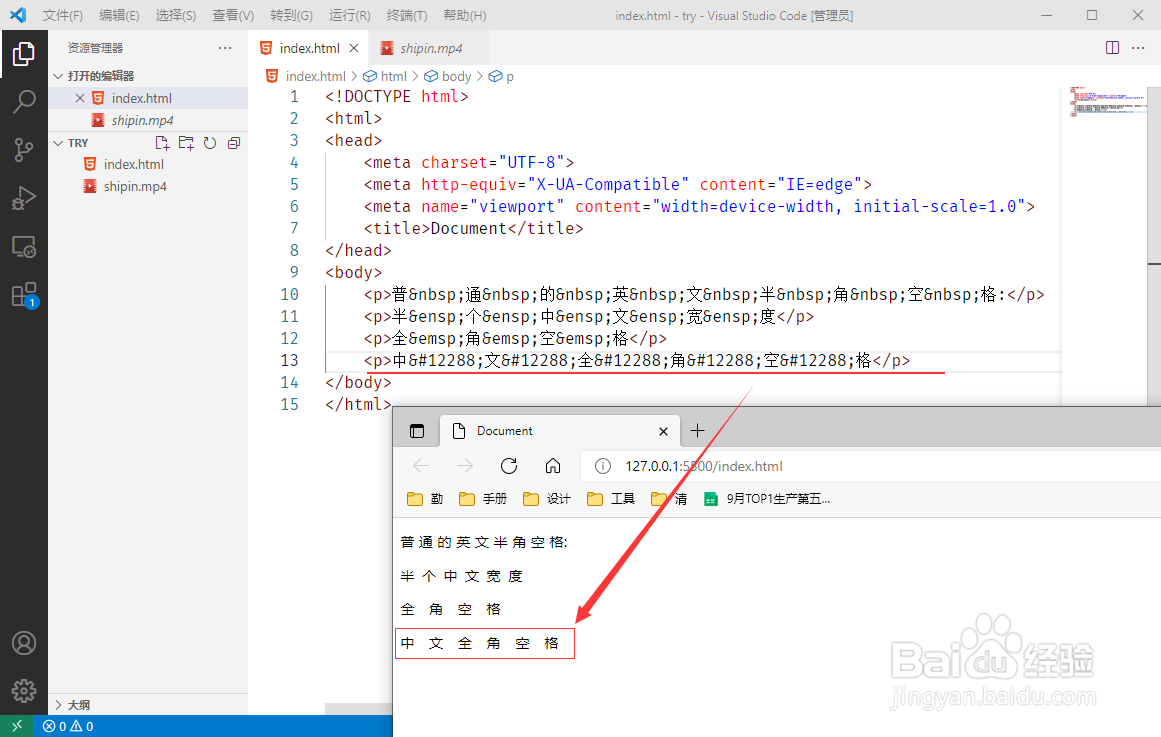Open 编辑(E) menu

click(x=119, y=16)
